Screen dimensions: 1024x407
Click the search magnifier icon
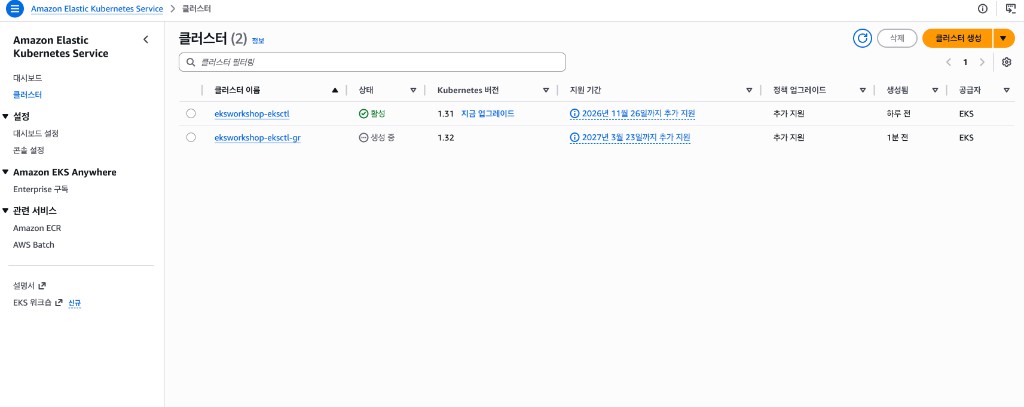point(191,62)
